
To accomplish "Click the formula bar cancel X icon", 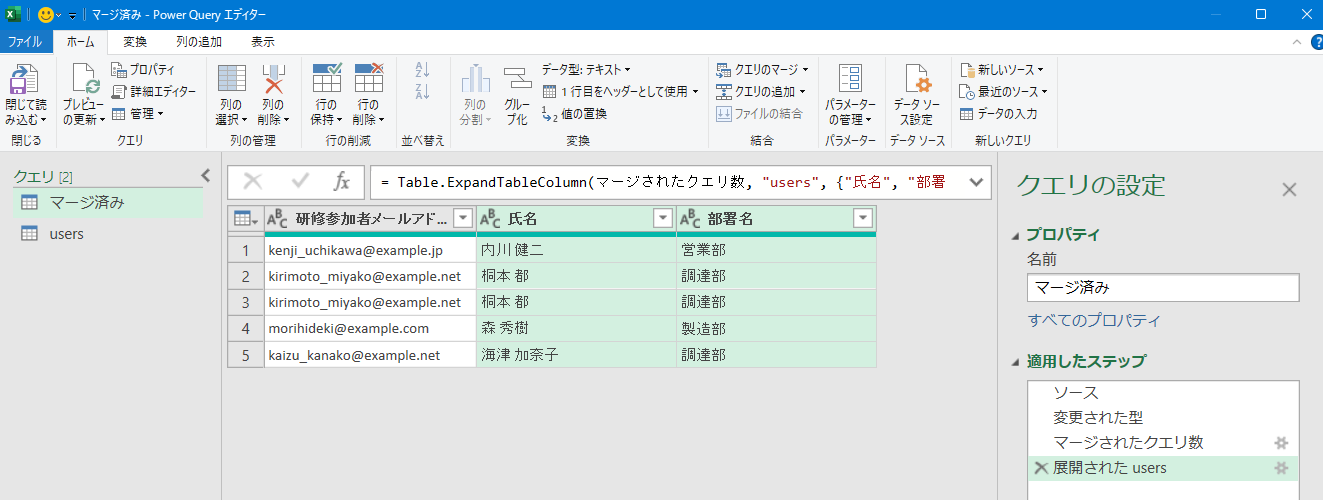I will click(254, 182).
